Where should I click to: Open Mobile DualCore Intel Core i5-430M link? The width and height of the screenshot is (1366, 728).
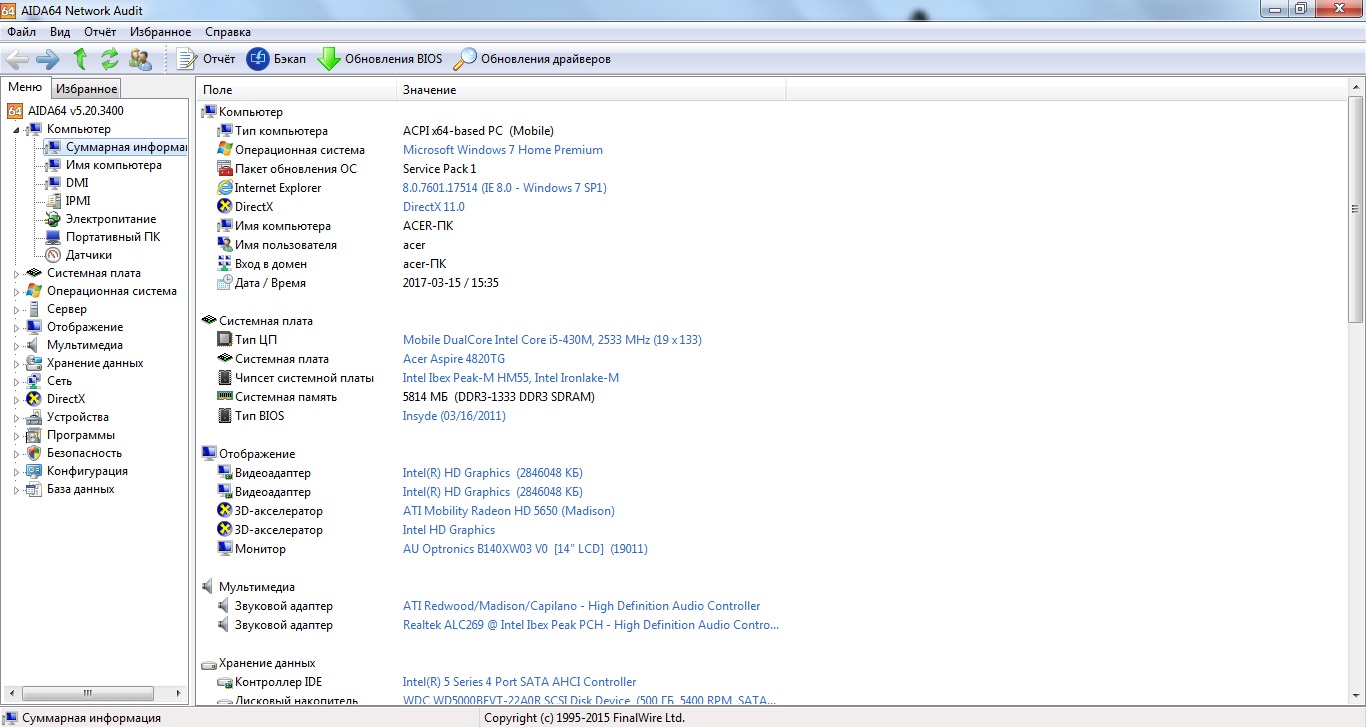click(552, 340)
